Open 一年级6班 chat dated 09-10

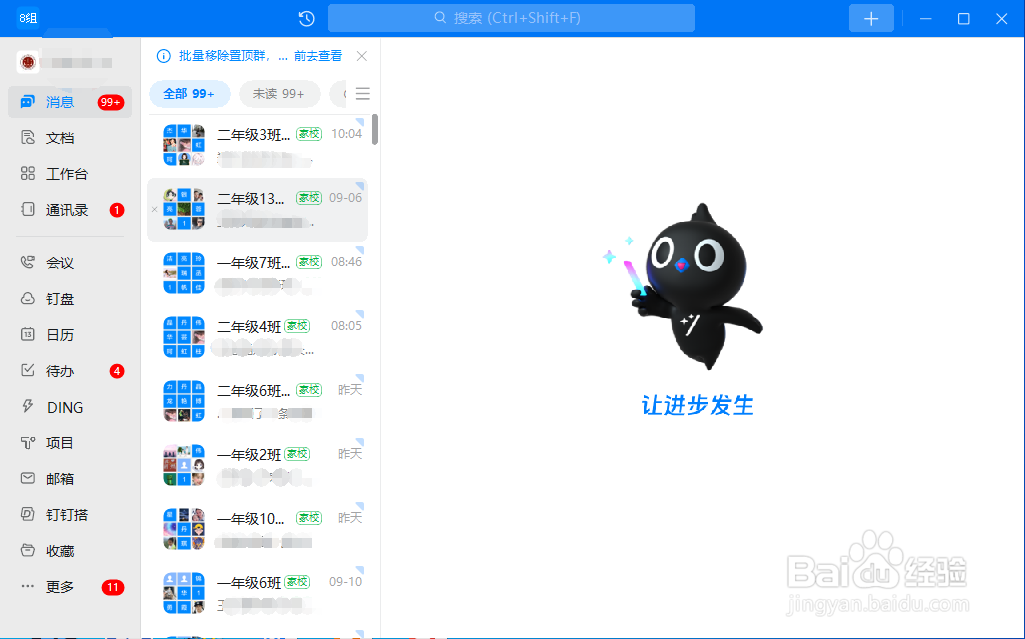(258, 593)
